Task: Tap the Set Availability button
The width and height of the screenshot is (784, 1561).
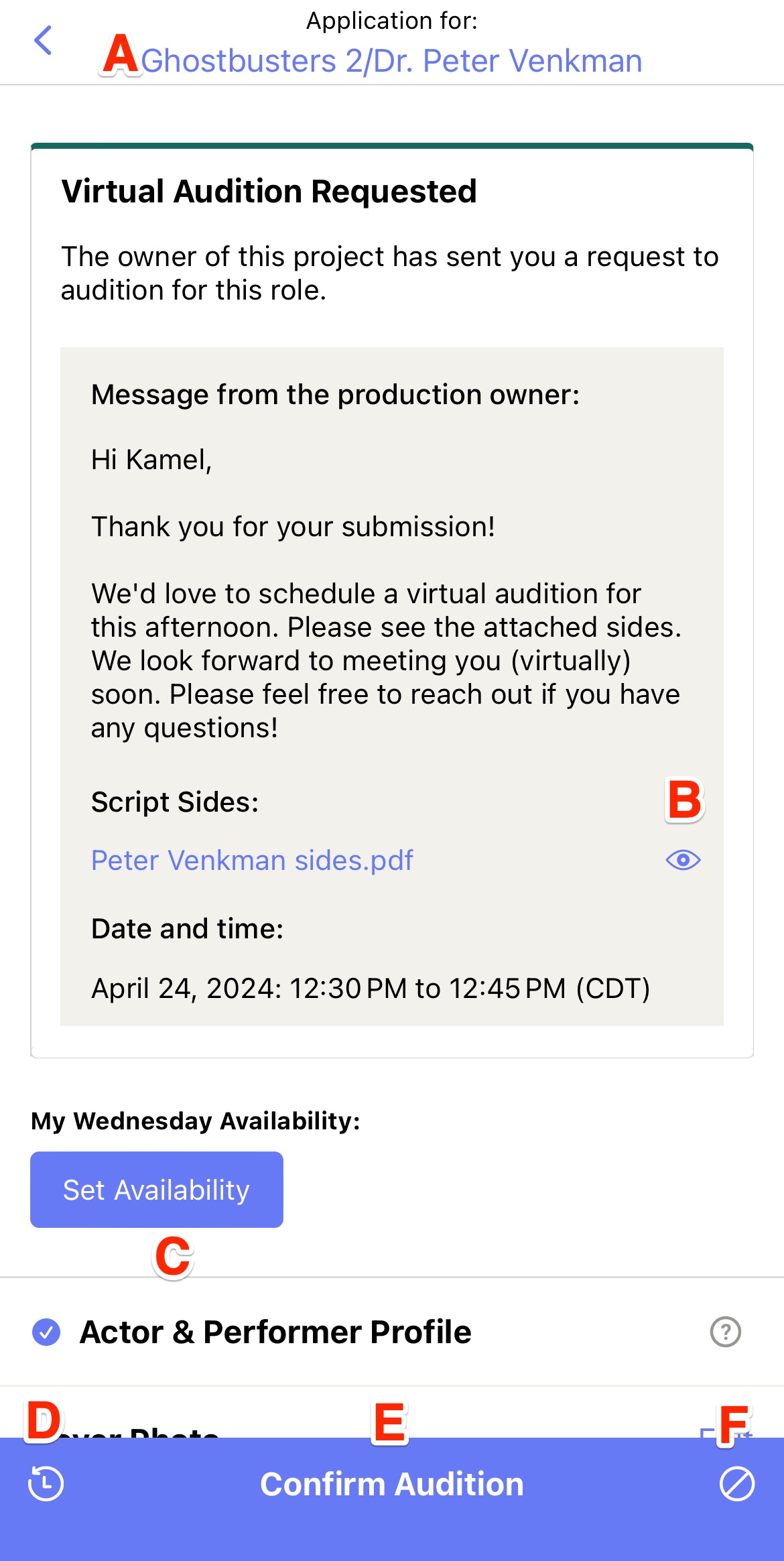Action: 157,1190
